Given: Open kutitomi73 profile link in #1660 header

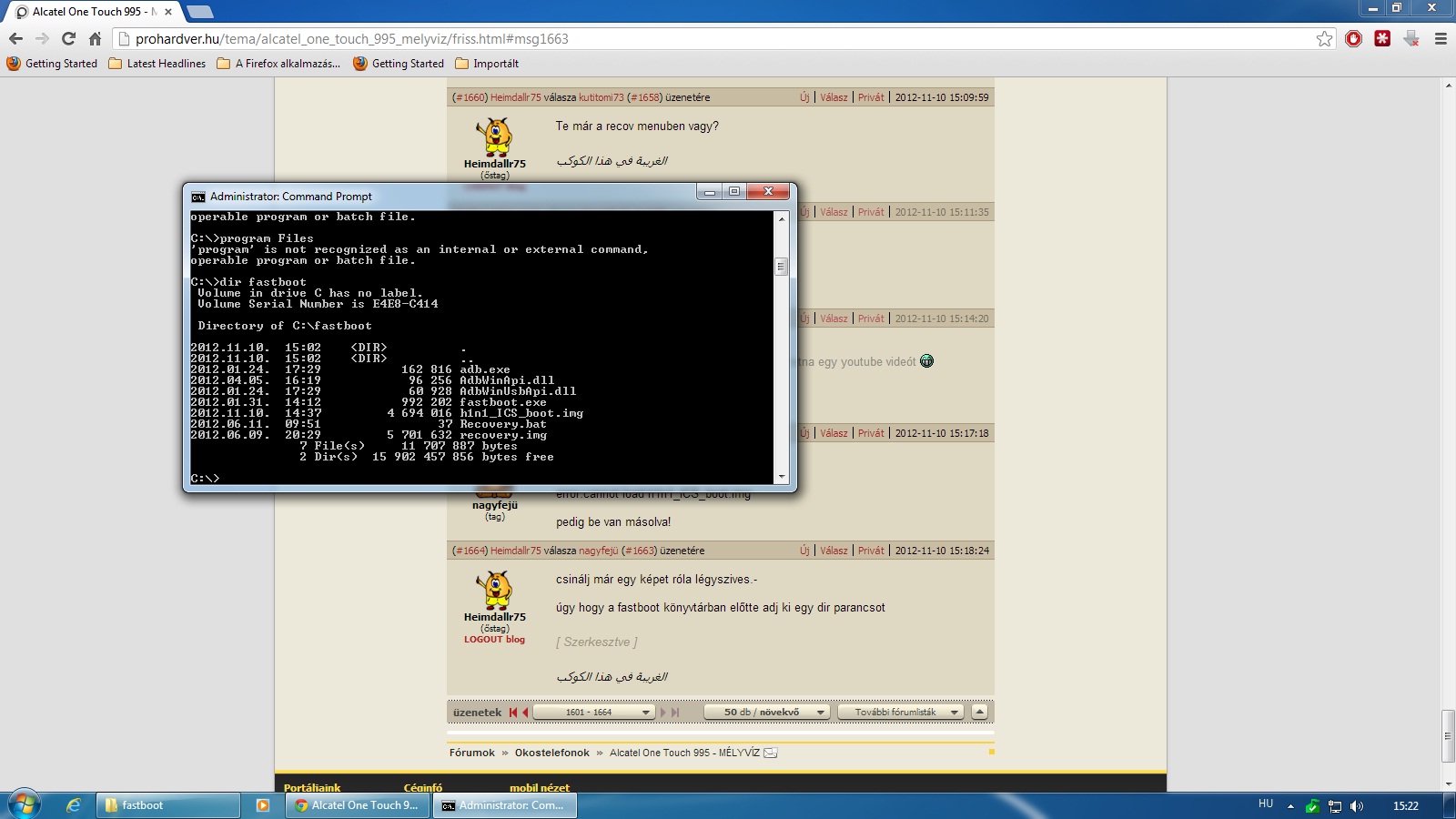Looking at the screenshot, I should point(602,97).
